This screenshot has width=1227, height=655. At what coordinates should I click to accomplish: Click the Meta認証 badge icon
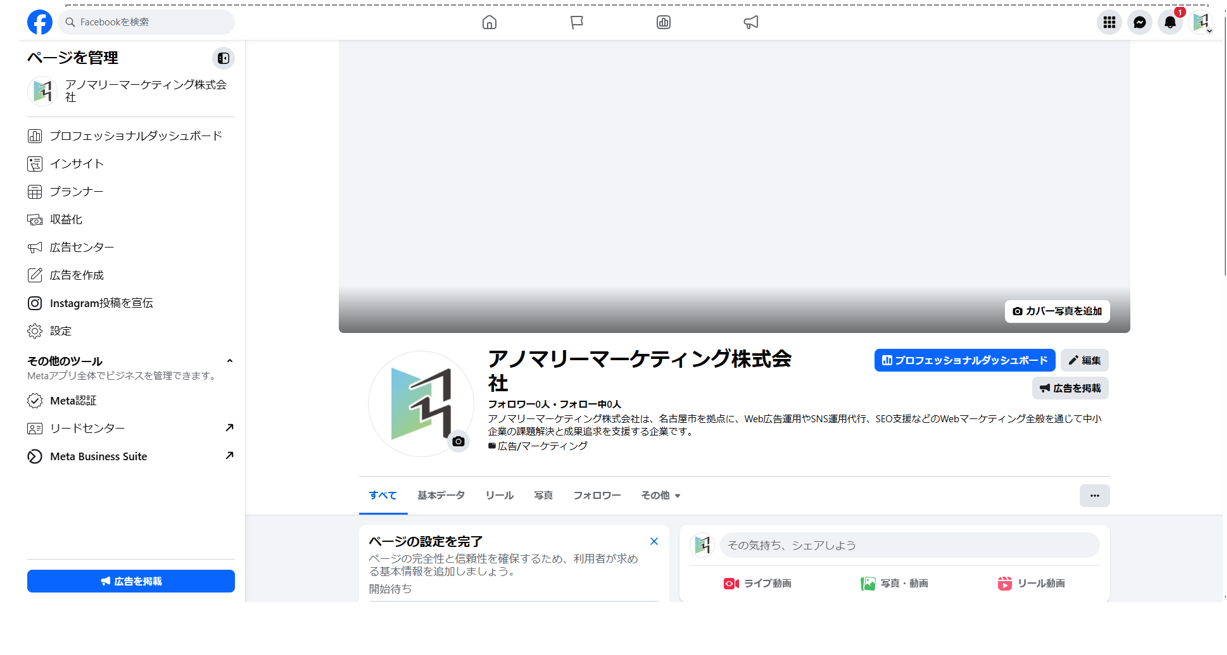click(x=35, y=401)
